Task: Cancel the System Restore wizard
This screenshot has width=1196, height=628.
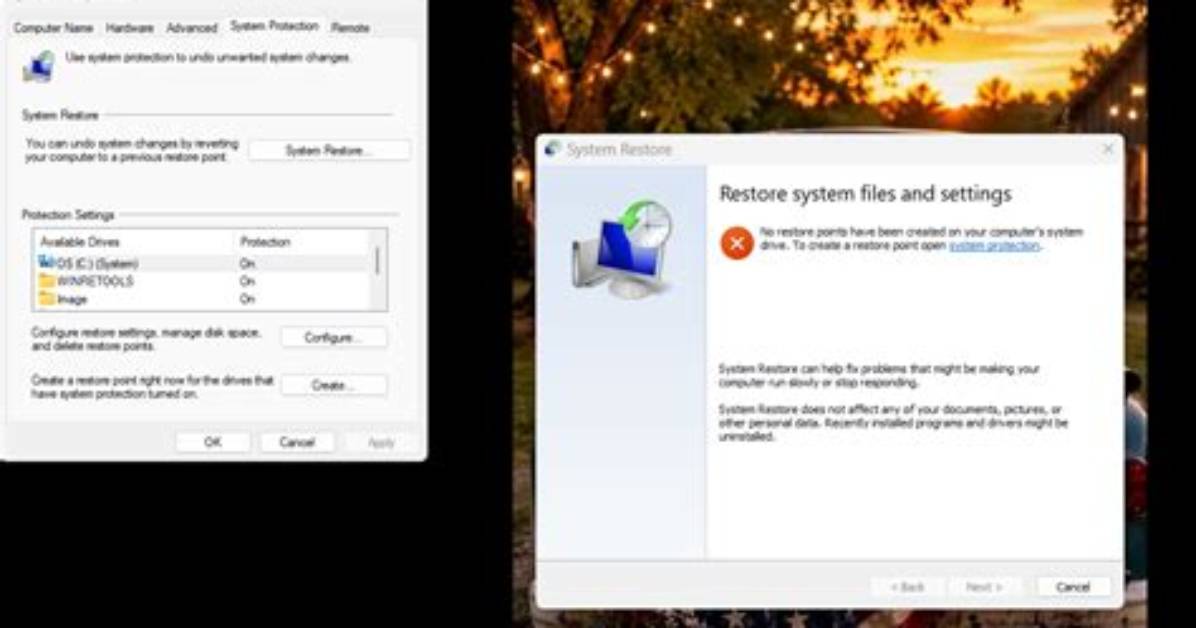Action: (x=1072, y=587)
